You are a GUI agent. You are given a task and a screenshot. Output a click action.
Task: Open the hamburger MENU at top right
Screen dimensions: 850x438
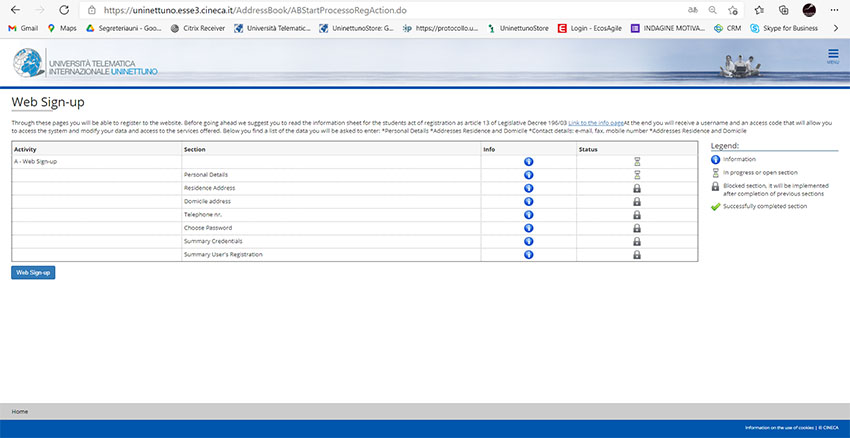tap(832, 56)
